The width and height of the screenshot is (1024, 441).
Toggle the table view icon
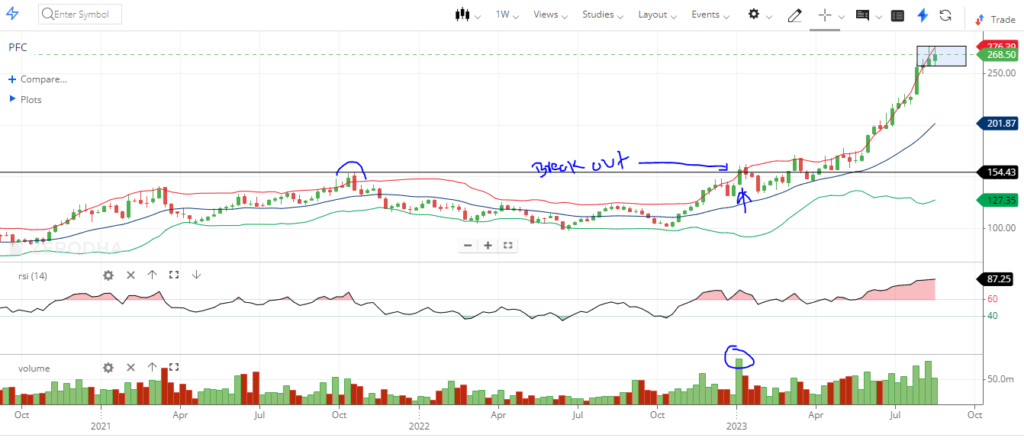tap(897, 16)
